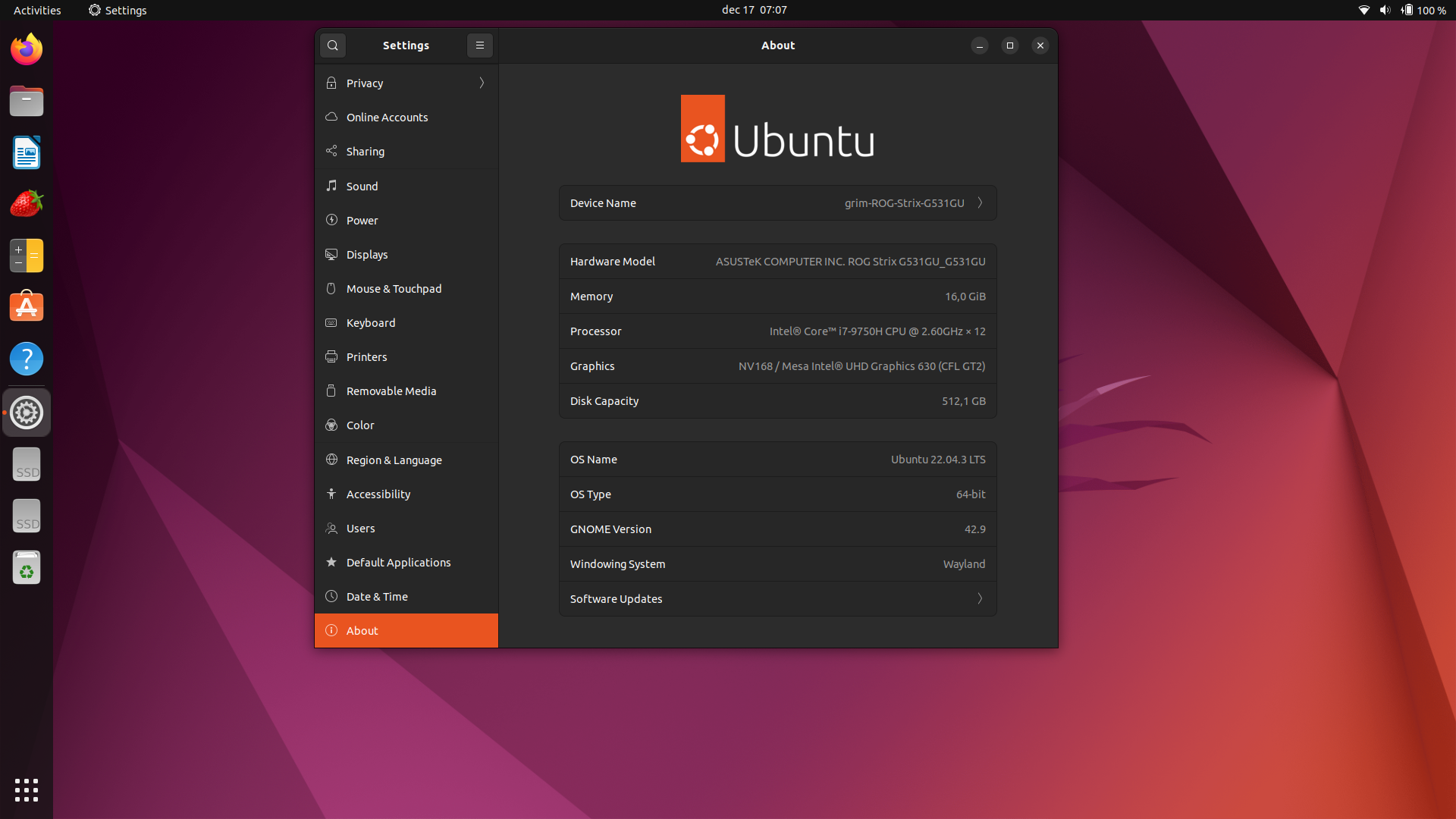Click the GNOME Version 42.9 value

click(x=974, y=529)
